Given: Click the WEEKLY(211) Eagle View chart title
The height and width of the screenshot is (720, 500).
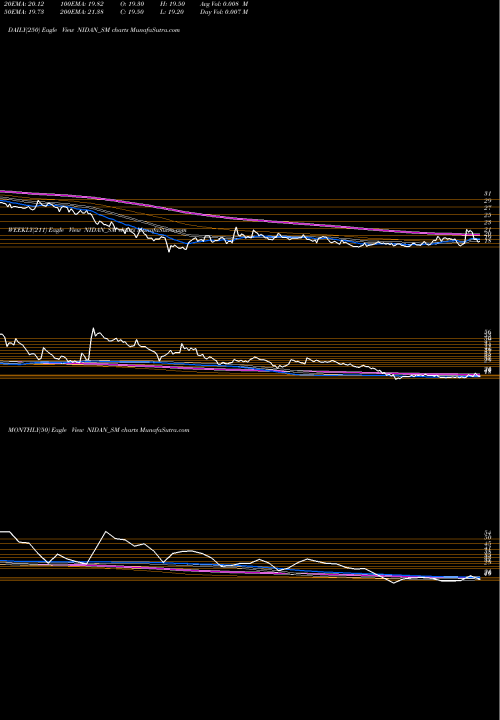Looking at the screenshot, I should pyautogui.click(x=97, y=230).
